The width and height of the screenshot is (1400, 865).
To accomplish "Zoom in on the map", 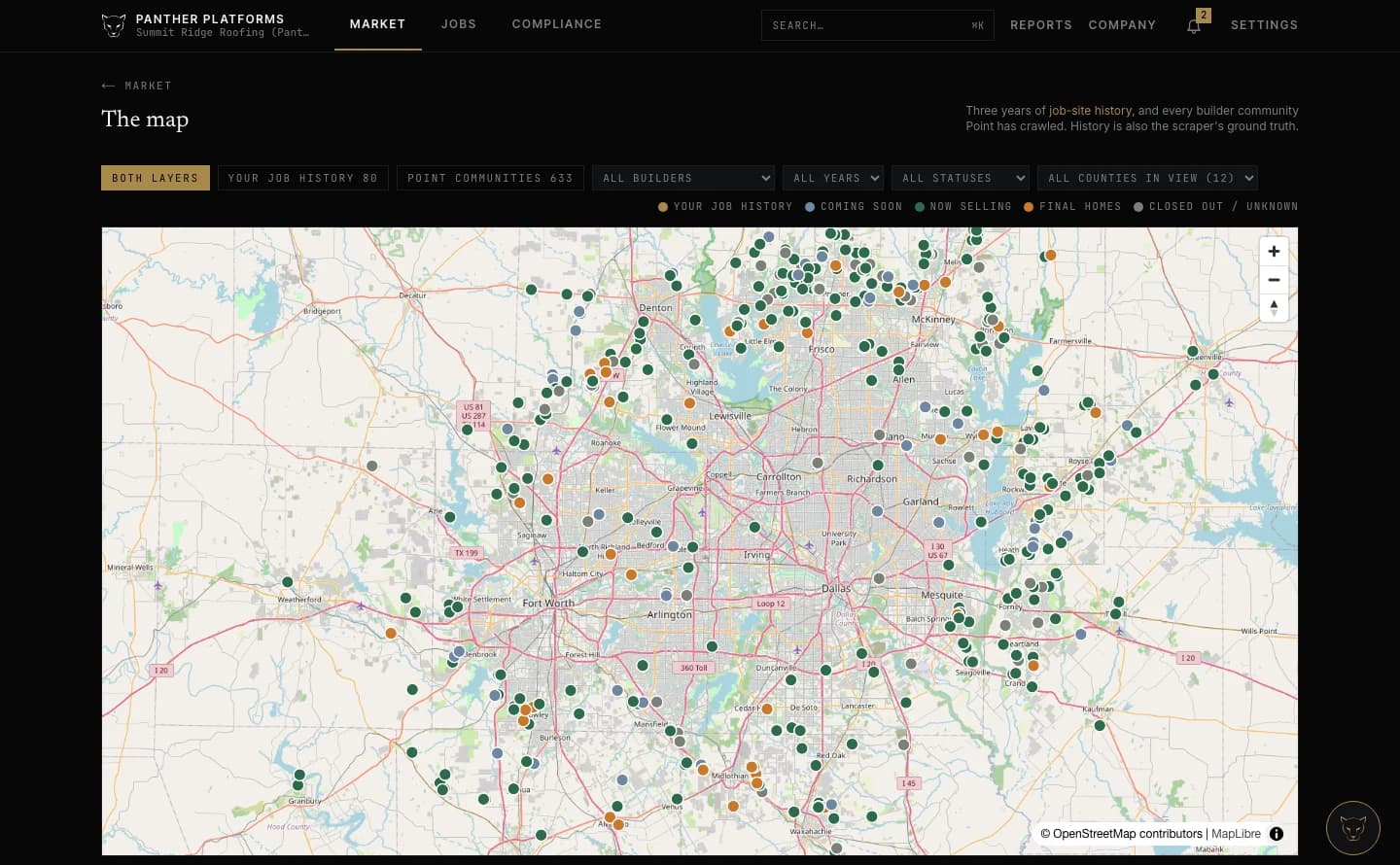I will click(1274, 252).
